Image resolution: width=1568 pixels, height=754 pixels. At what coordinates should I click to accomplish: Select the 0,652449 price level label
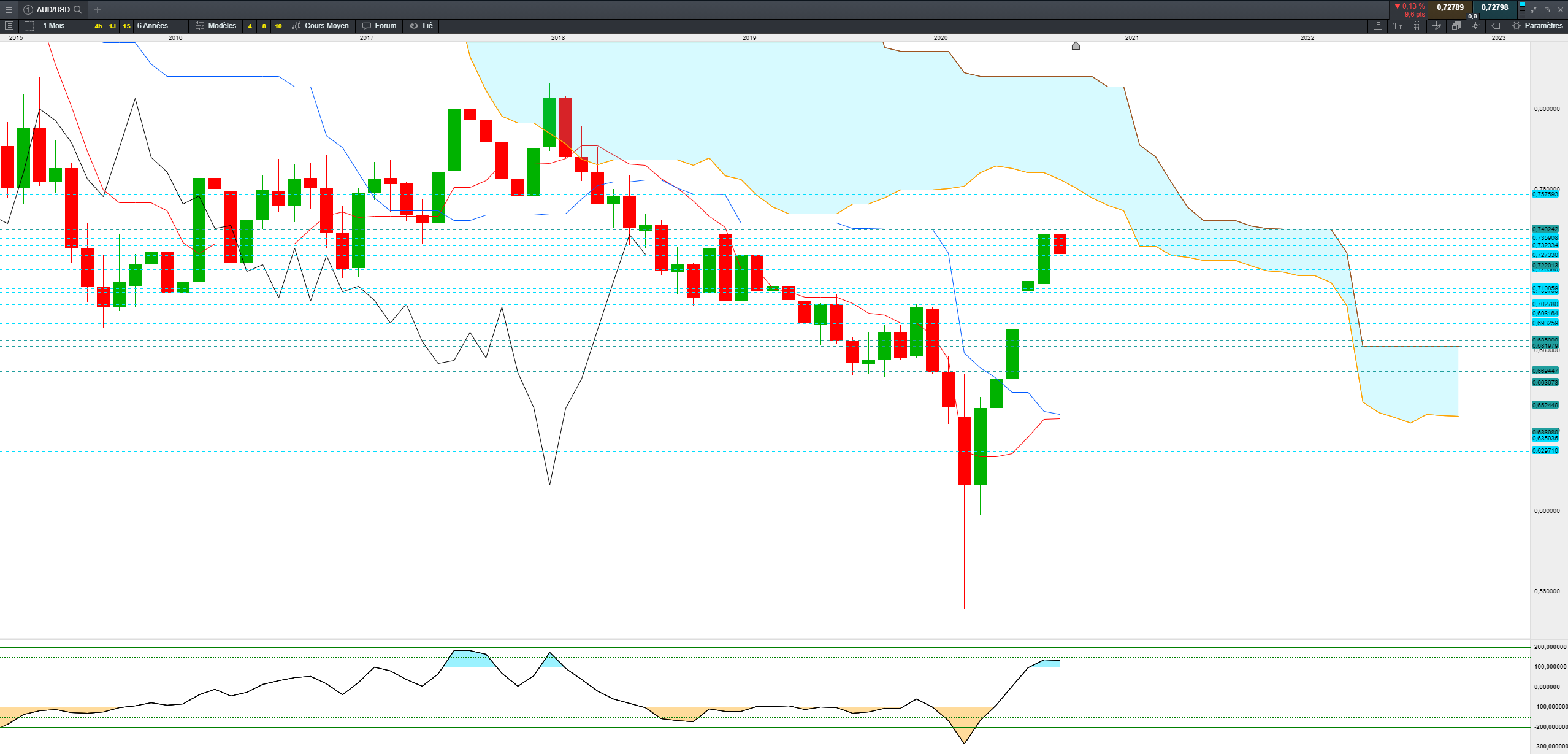[x=1545, y=406]
